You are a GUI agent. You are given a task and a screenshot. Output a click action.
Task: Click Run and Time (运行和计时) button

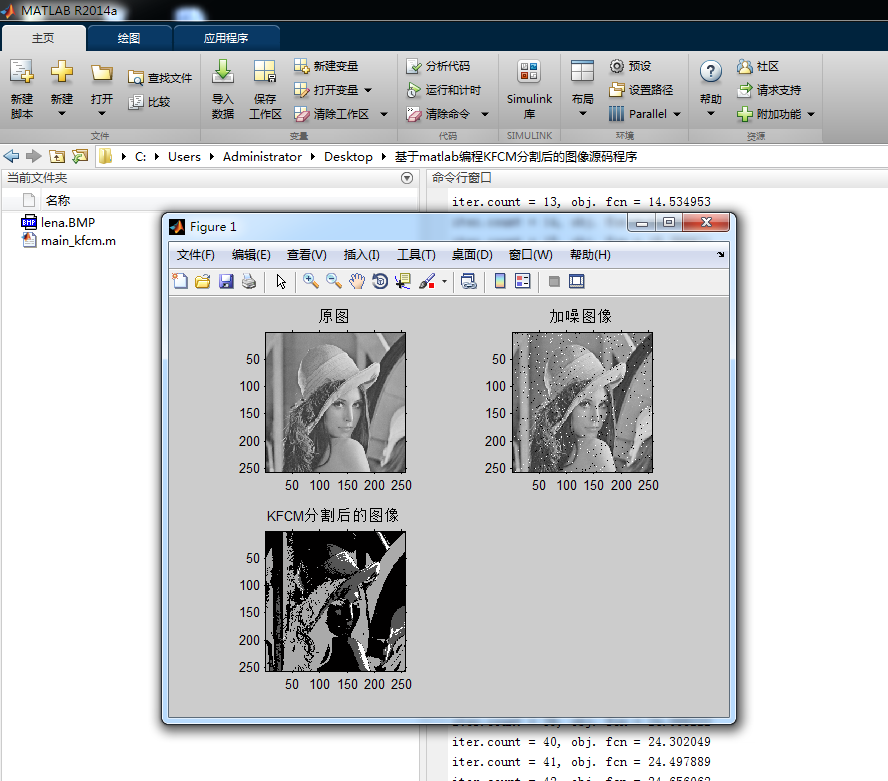tap(443, 90)
